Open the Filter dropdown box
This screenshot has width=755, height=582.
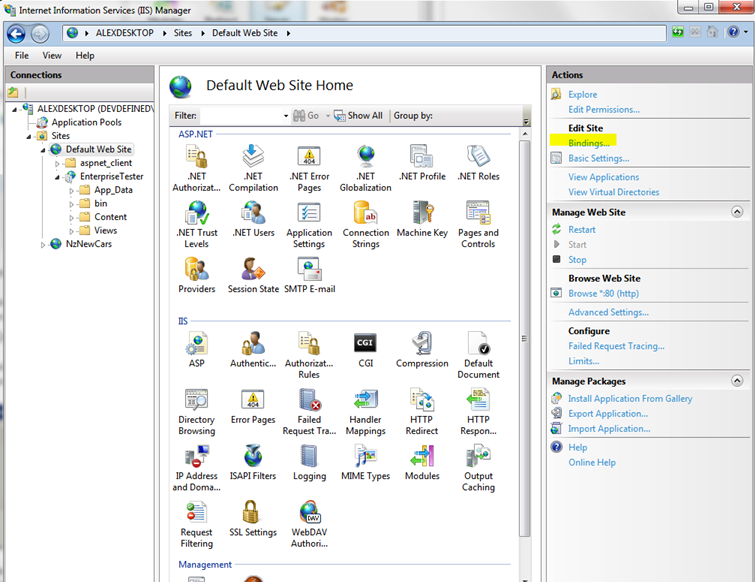(285, 116)
